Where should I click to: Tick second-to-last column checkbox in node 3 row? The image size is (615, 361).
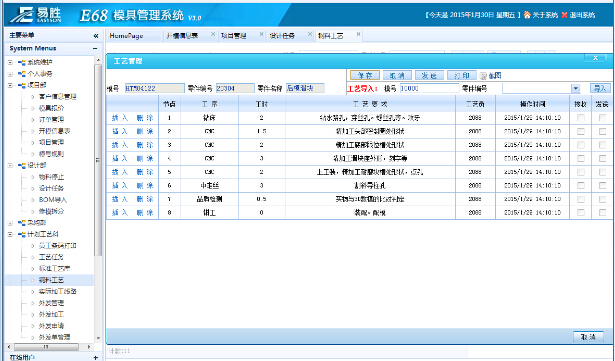tap(581, 145)
